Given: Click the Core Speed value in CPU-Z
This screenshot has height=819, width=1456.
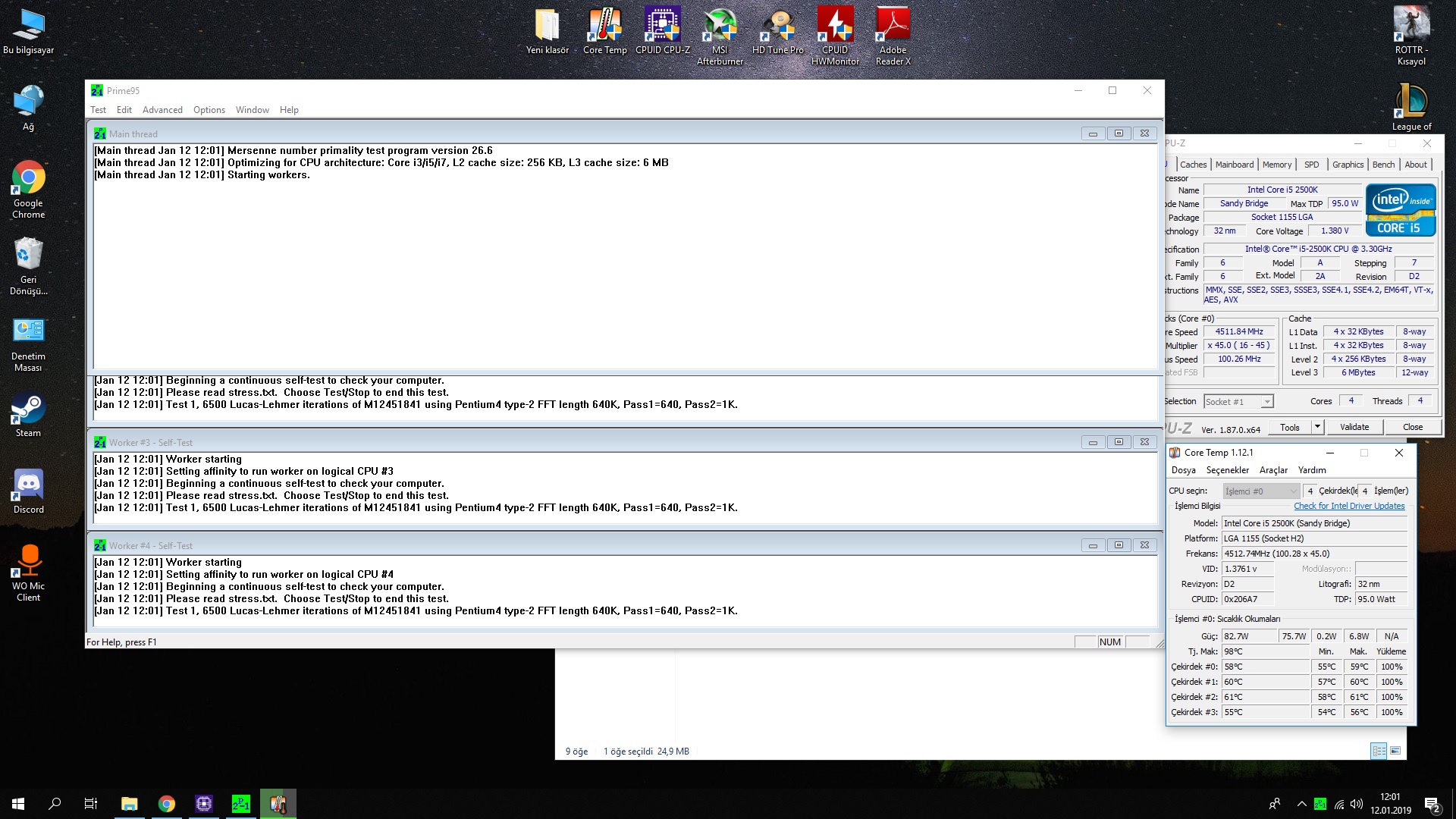Looking at the screenshot, I should point(1239,331).
